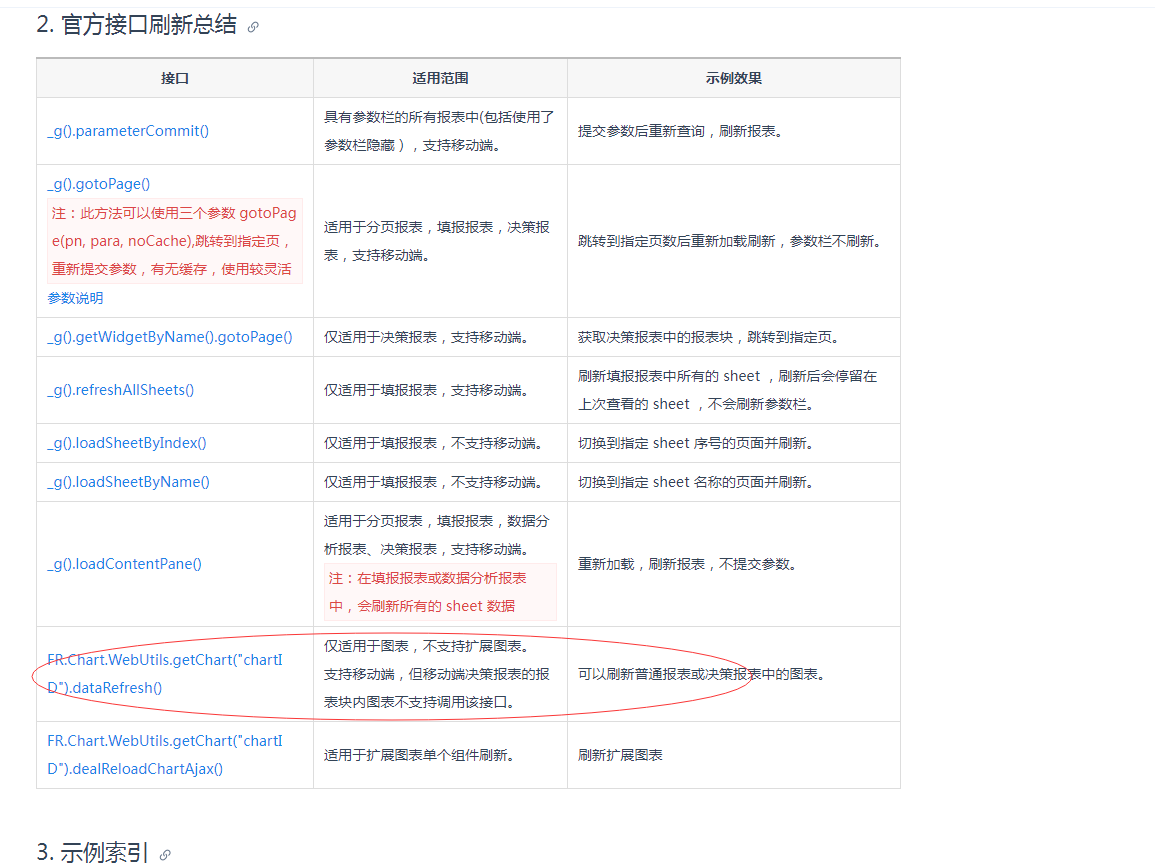Click the 示例效果 column header
1155x864 pixels.
734,78
